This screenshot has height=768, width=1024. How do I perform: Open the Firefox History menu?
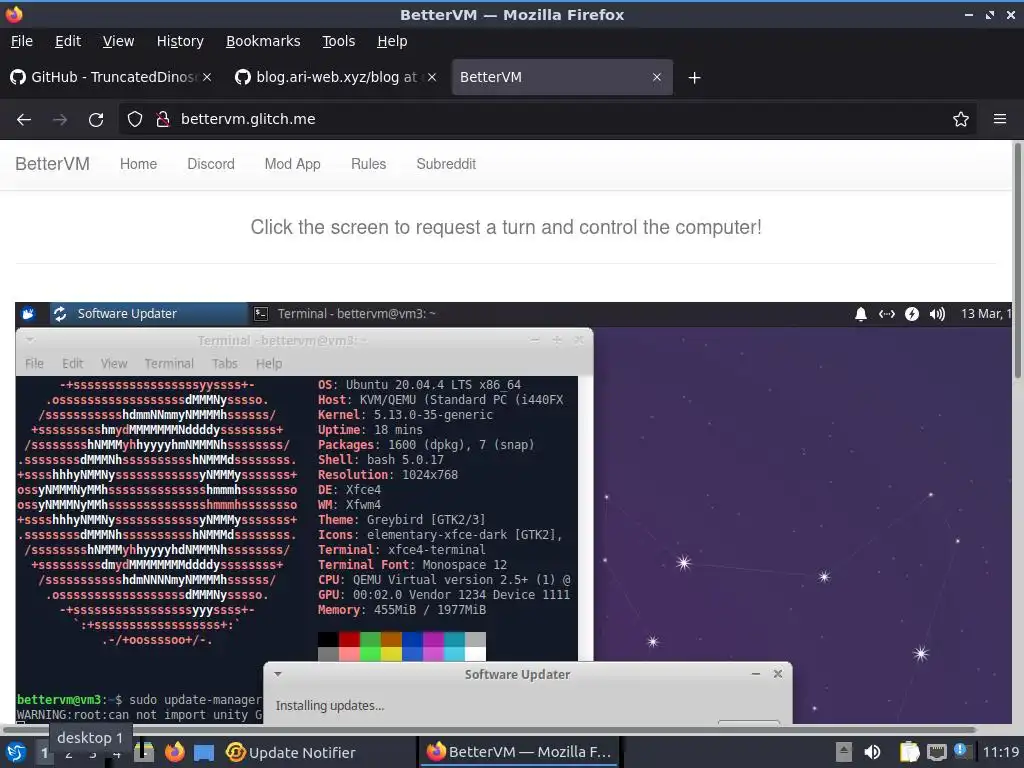[x=180, y=41]
